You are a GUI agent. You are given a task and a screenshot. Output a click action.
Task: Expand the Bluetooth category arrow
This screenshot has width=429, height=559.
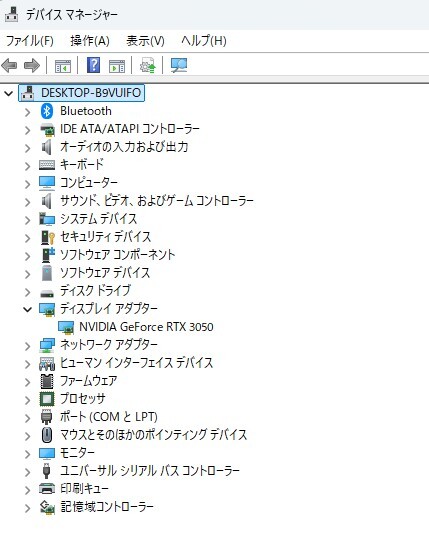[x=27, y=112]
